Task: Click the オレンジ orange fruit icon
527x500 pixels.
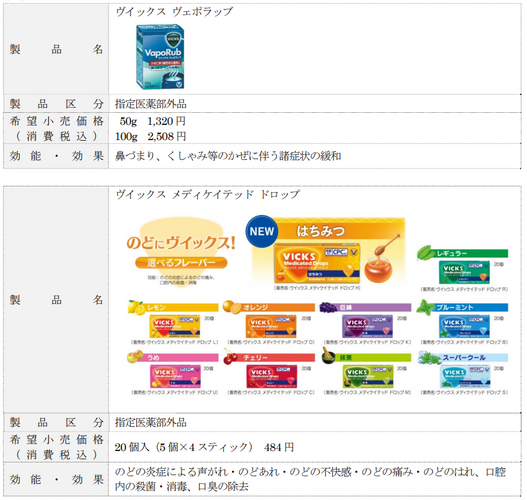Action: pyautogui.click(x=232, y=307)
